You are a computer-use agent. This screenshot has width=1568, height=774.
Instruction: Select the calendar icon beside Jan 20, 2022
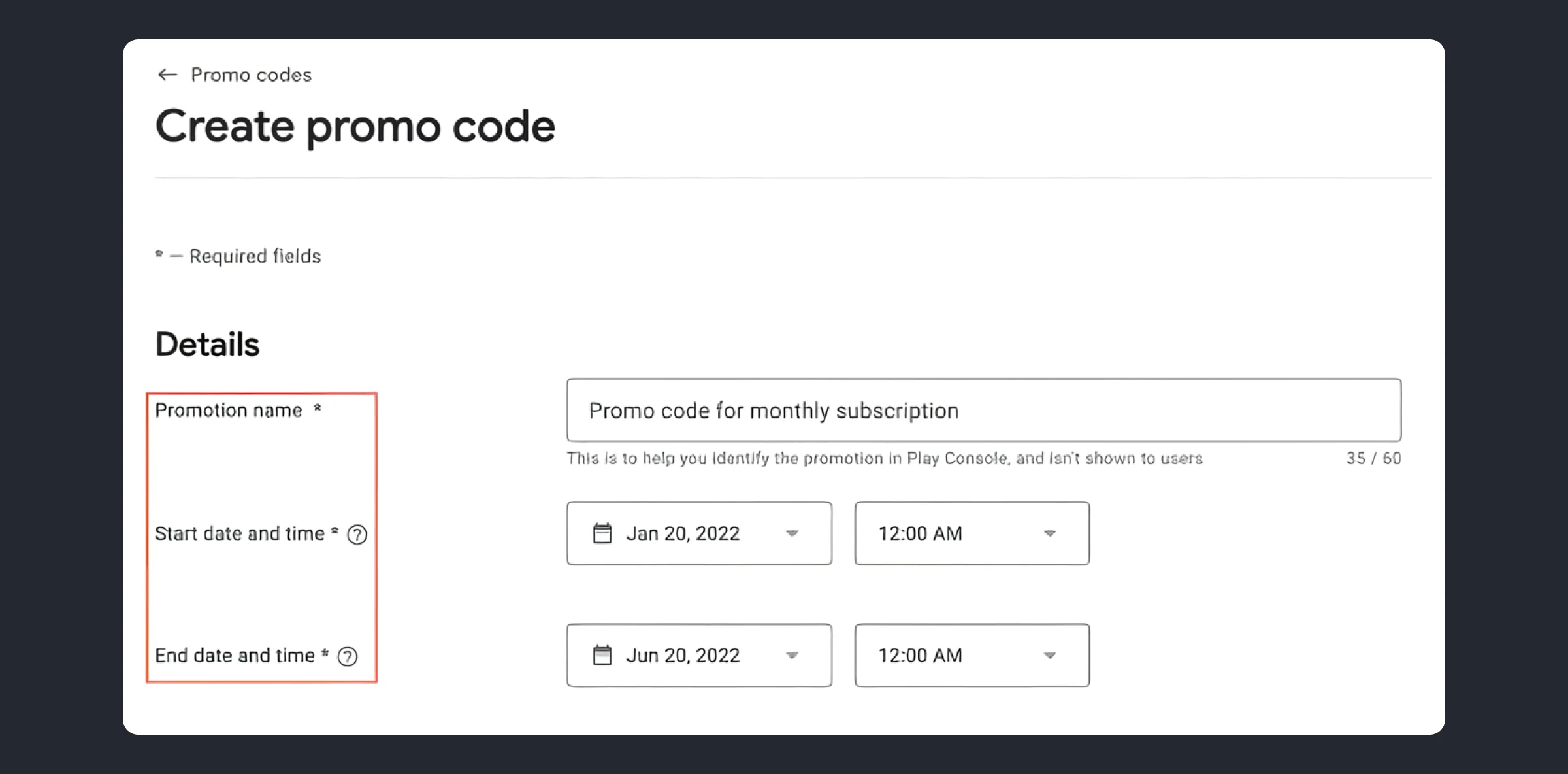click(602, 533)
